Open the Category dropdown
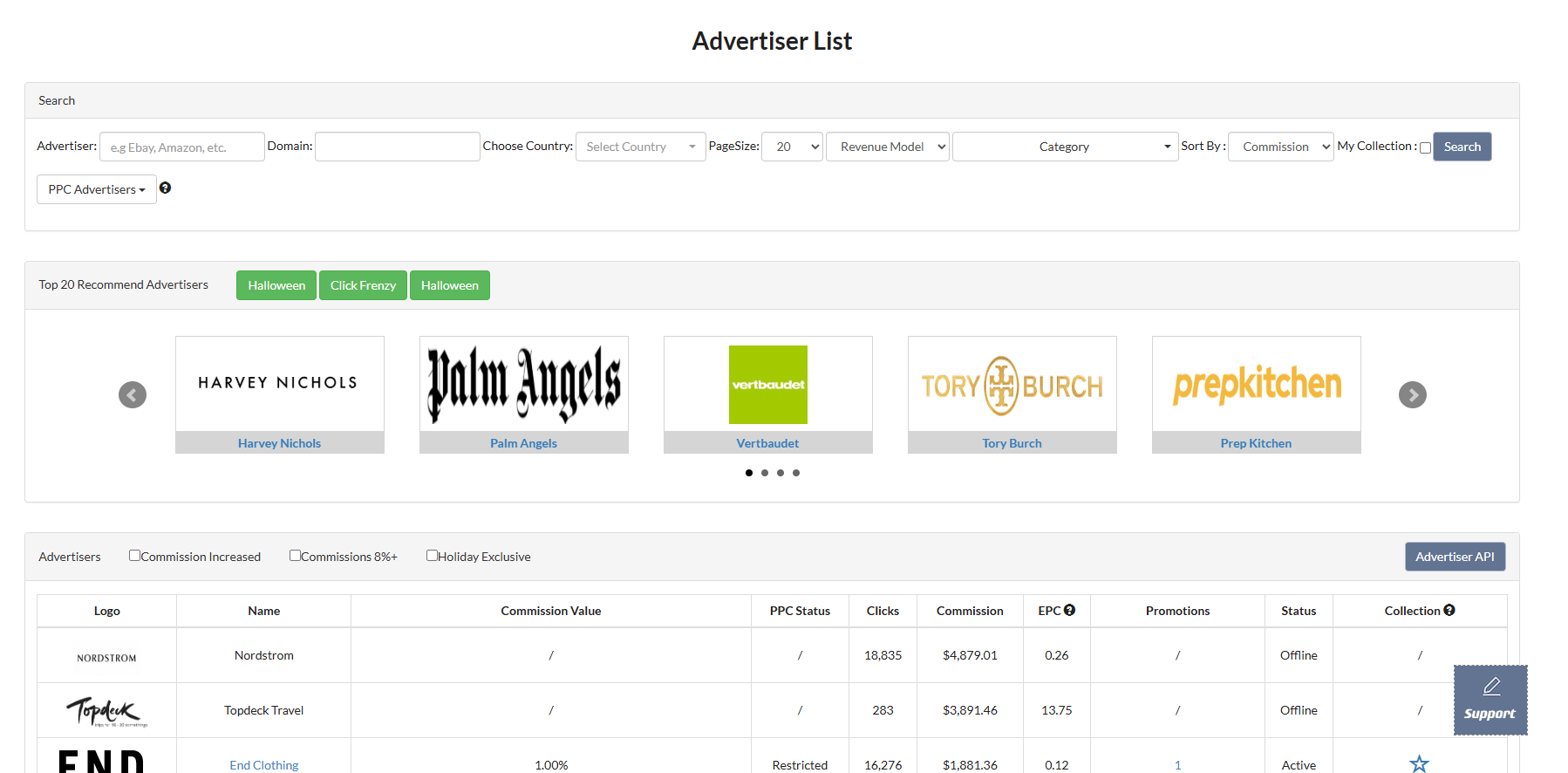This screenshot has width=1568, height=773. [x=1065, y=147]
